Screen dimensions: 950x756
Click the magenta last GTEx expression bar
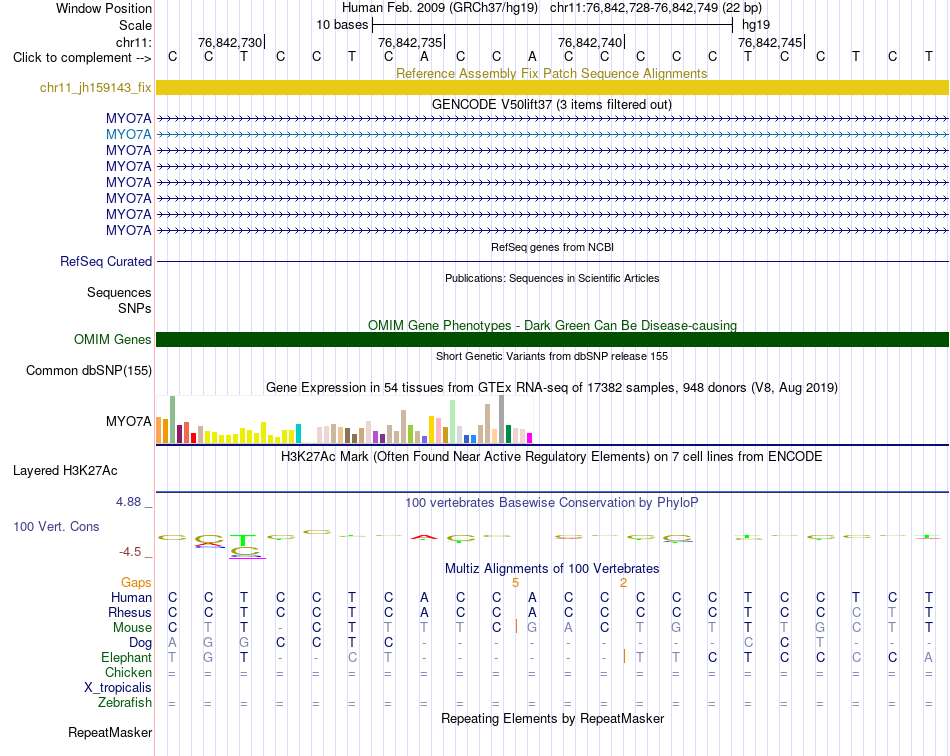coord(530,438)
